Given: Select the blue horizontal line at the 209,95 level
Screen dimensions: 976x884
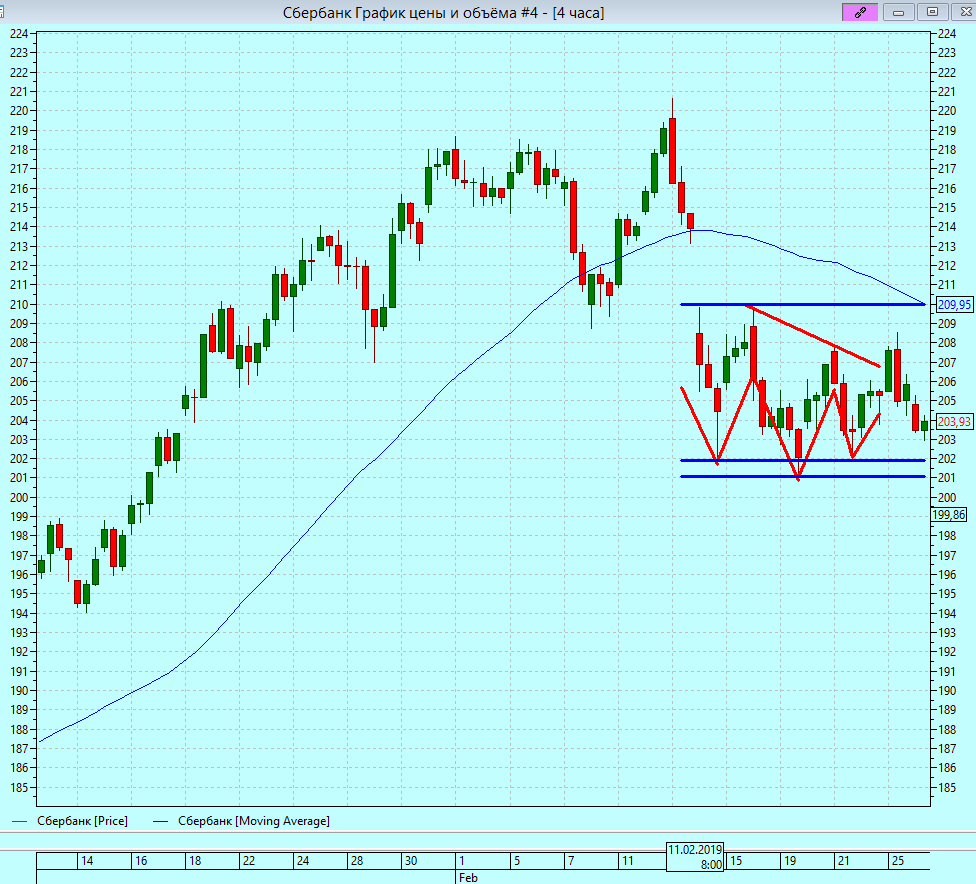Looking at the screenshot, I should click(803, 304).
